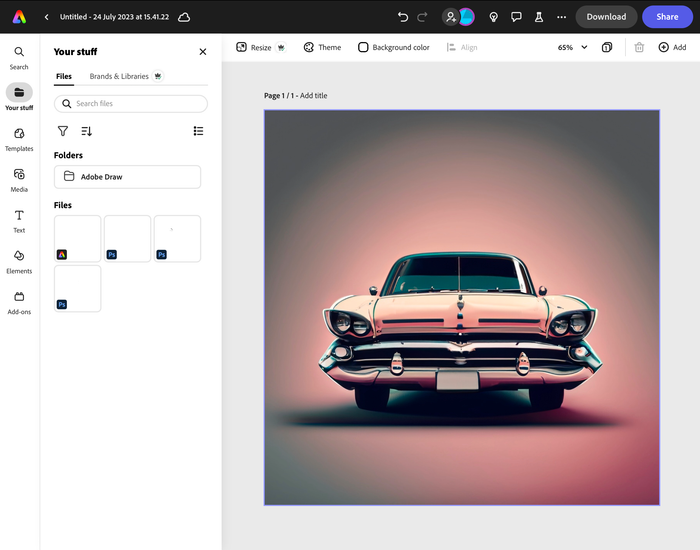The height and width of the screenshot is (550, 700).
Task: Open the more options ellipsis menu
Action: (x=561, y=17)
